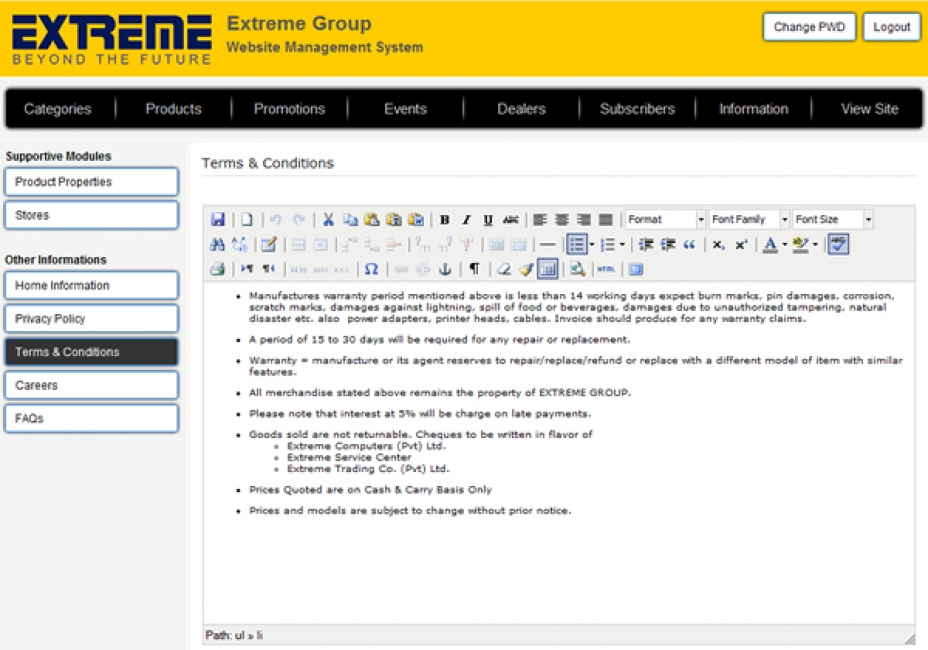Open the Events menu item
The width and height of the screenshot is (928, 650).
pos(405,109)
